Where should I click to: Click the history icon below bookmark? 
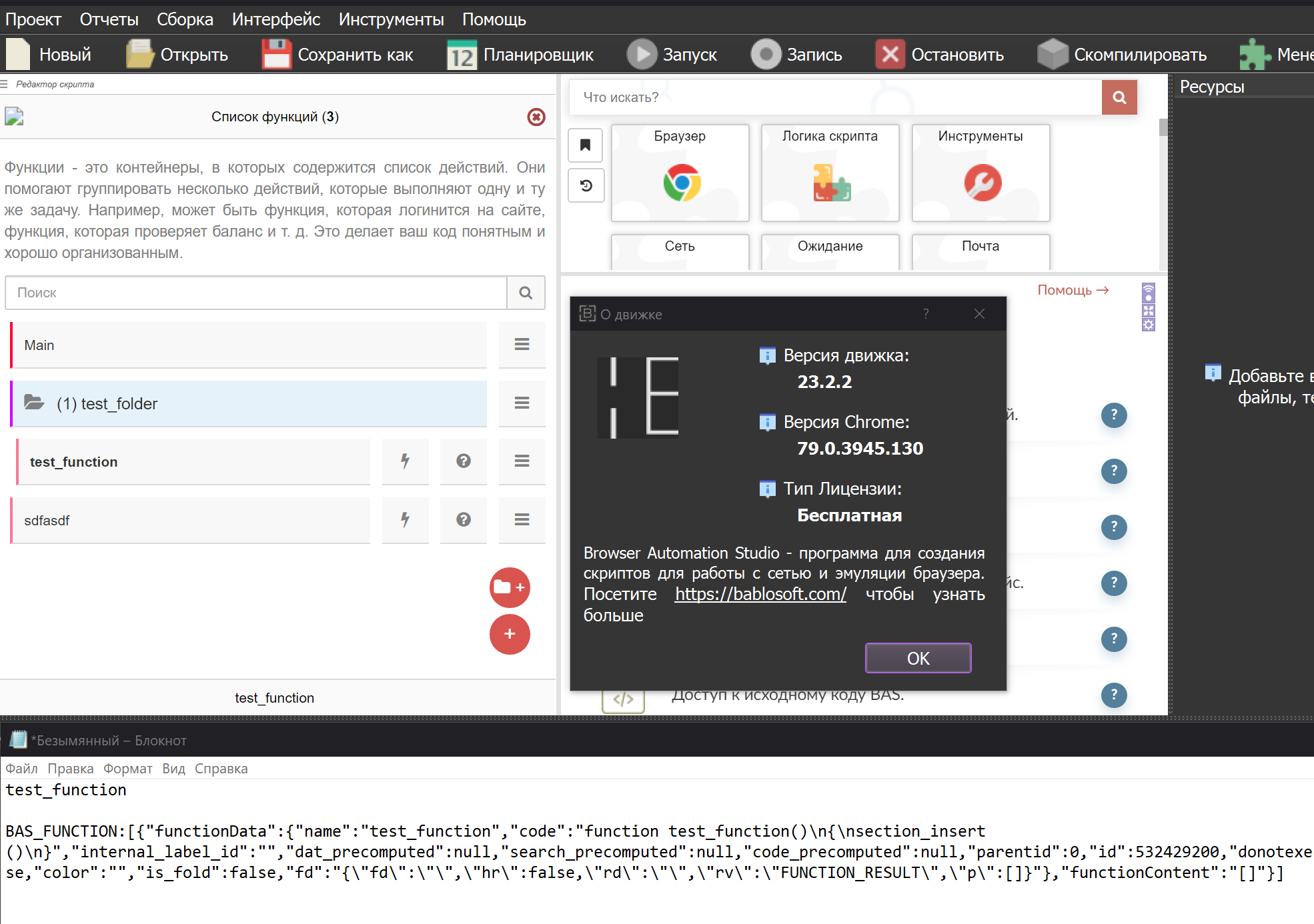pos(585,185)
